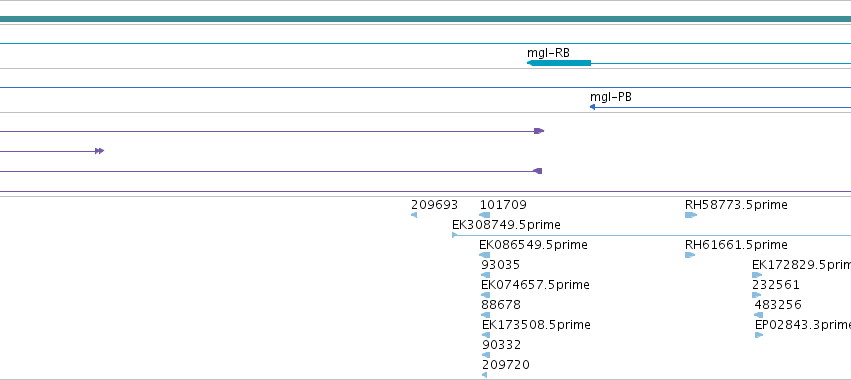Select the 90332 EST arrow glyph
The image size is (851, 380).
[x=486, y=355]
